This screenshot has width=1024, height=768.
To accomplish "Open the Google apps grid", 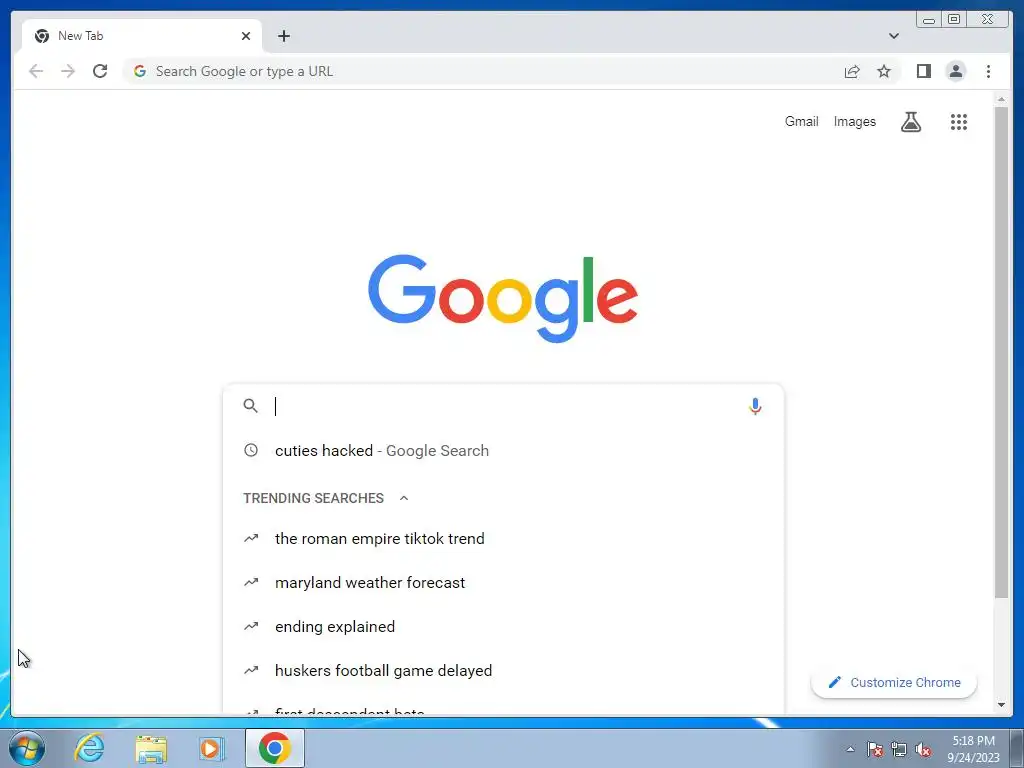I will pos(958,121).
